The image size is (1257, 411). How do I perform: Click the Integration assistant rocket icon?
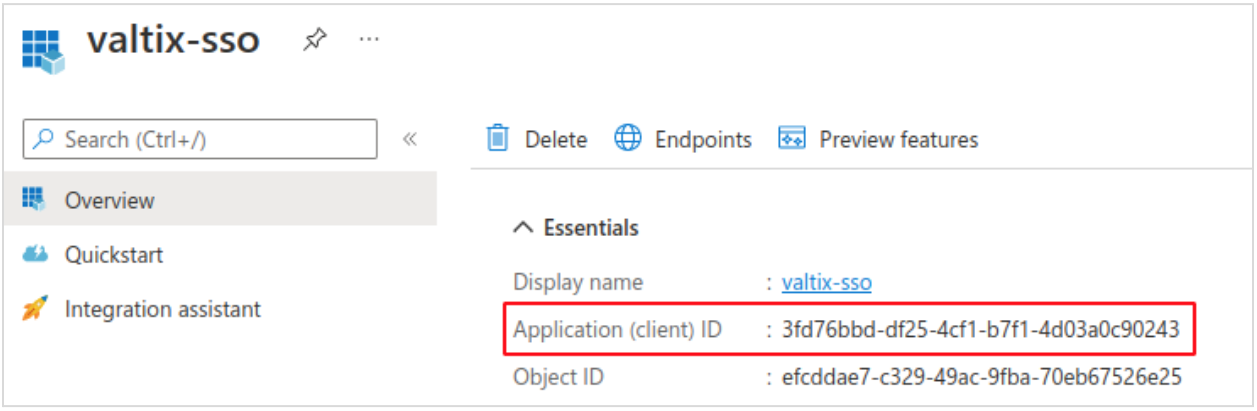click(34, 309)
